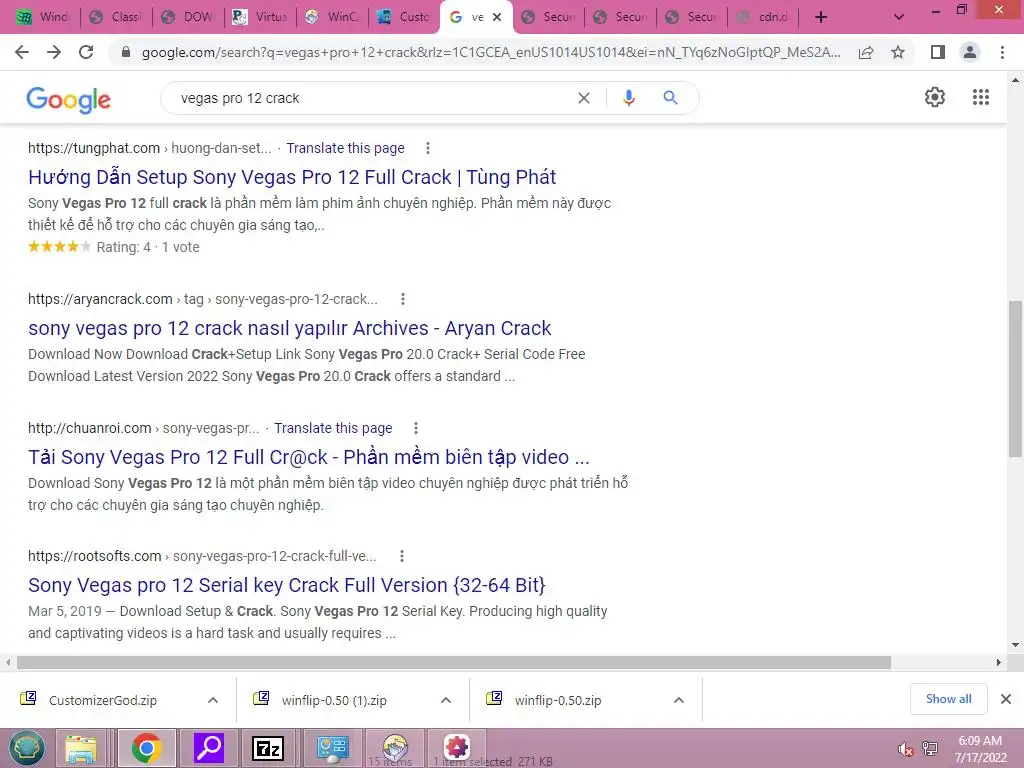
Task: Open Sony Vegas pro 12 Serial key result
Action: (x=287, y=585)
